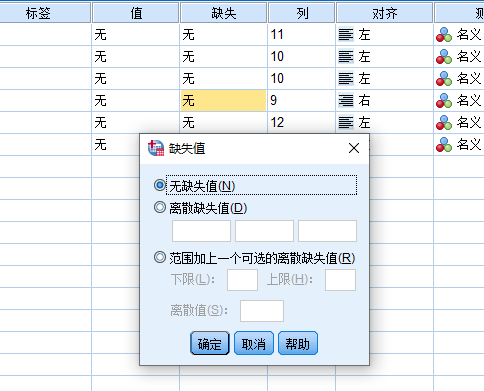Click the 值 column header
The width and height of the screenshot is (484, 391).
click(x=136, y=13)
